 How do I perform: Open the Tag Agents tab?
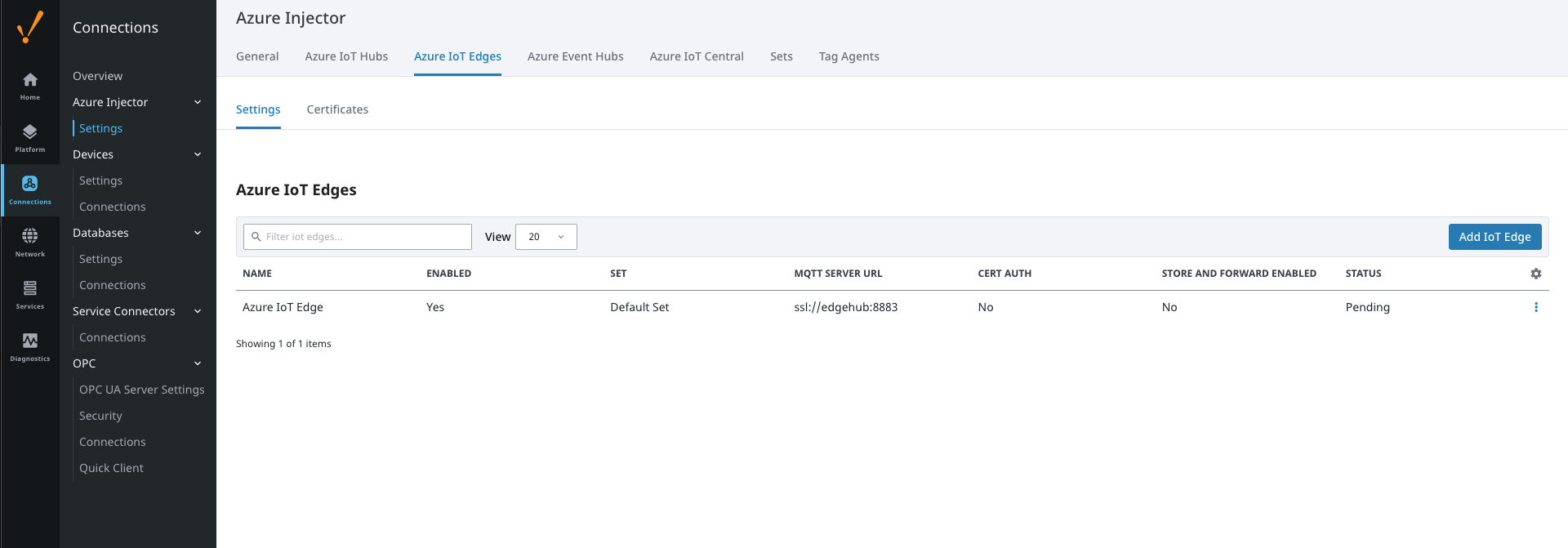pyautogui.click(x=849, y=56)
